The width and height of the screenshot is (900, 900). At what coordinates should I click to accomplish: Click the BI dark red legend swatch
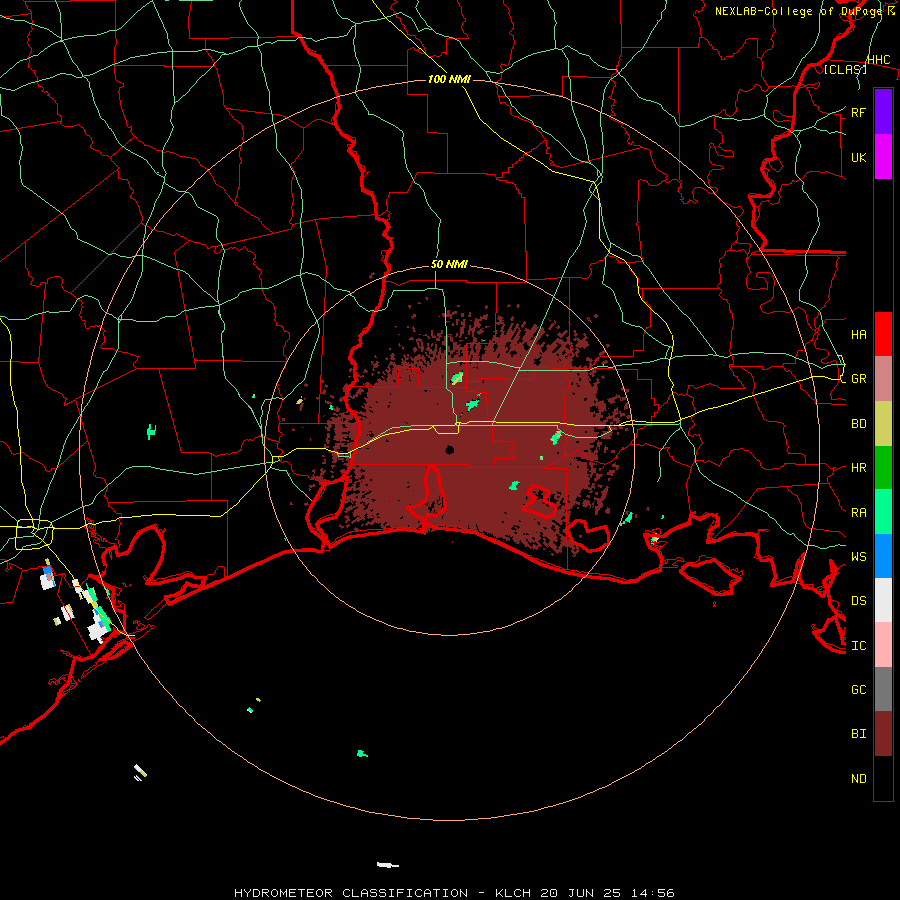click(x=883, y=734)
